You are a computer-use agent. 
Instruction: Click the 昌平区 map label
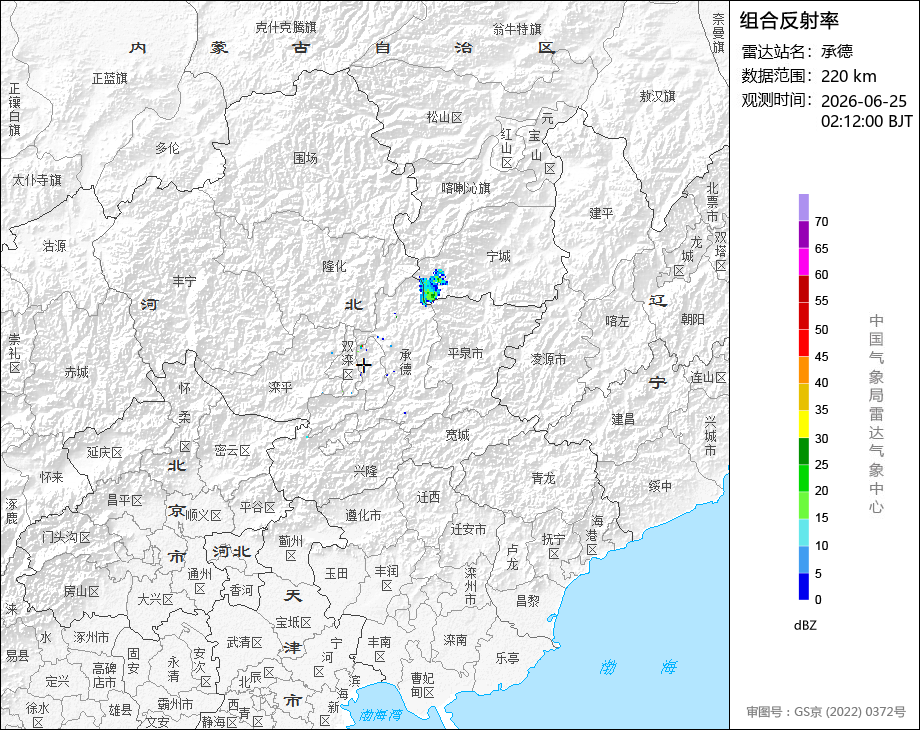click(x=125, y=501)
